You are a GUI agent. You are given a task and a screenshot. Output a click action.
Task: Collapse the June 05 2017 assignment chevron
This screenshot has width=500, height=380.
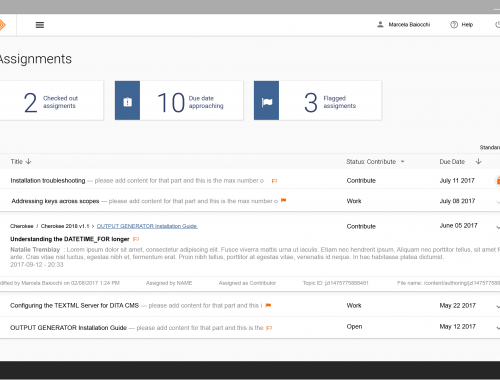coord(498,227)
